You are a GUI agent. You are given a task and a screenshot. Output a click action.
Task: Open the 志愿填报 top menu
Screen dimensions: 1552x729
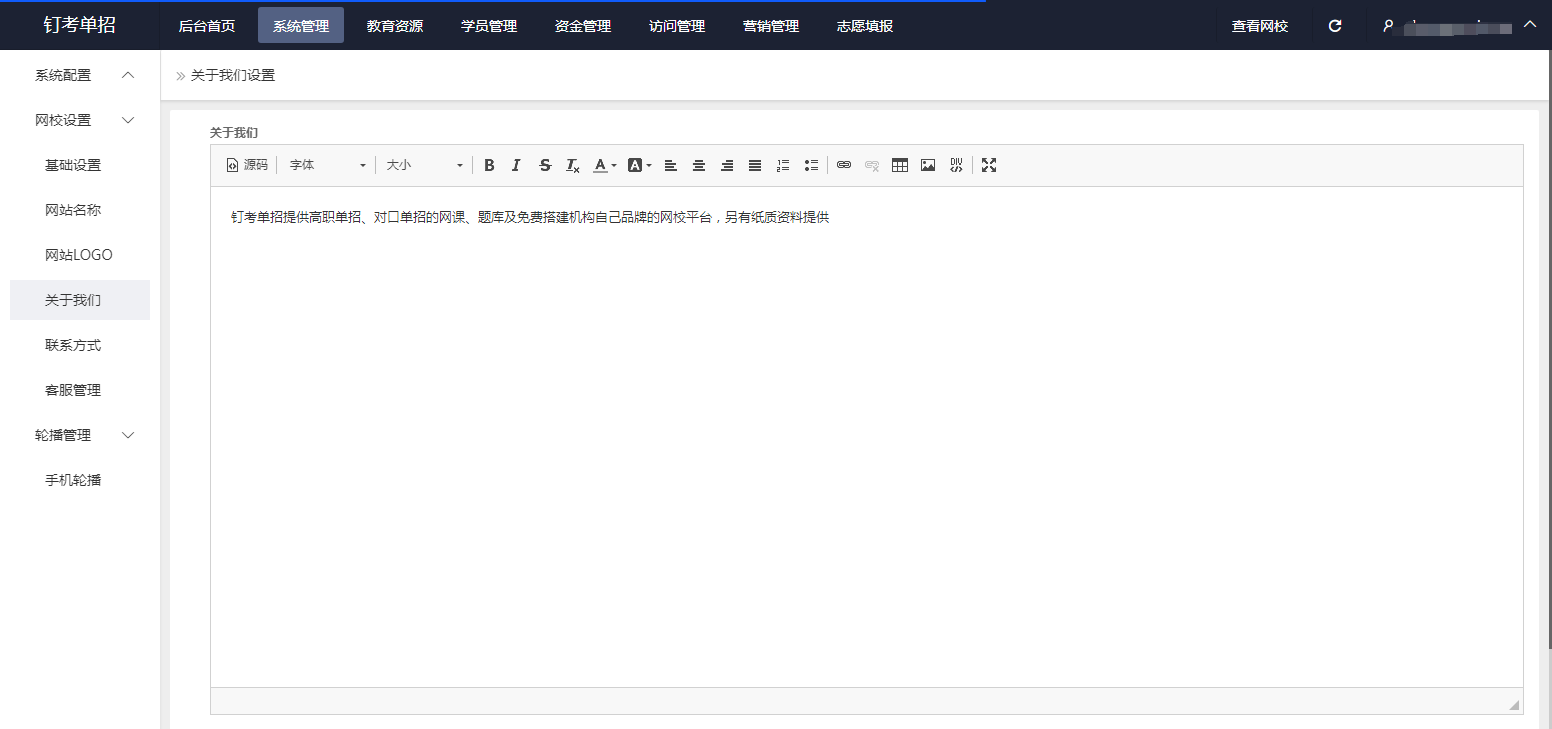click(x=865, y=26)
